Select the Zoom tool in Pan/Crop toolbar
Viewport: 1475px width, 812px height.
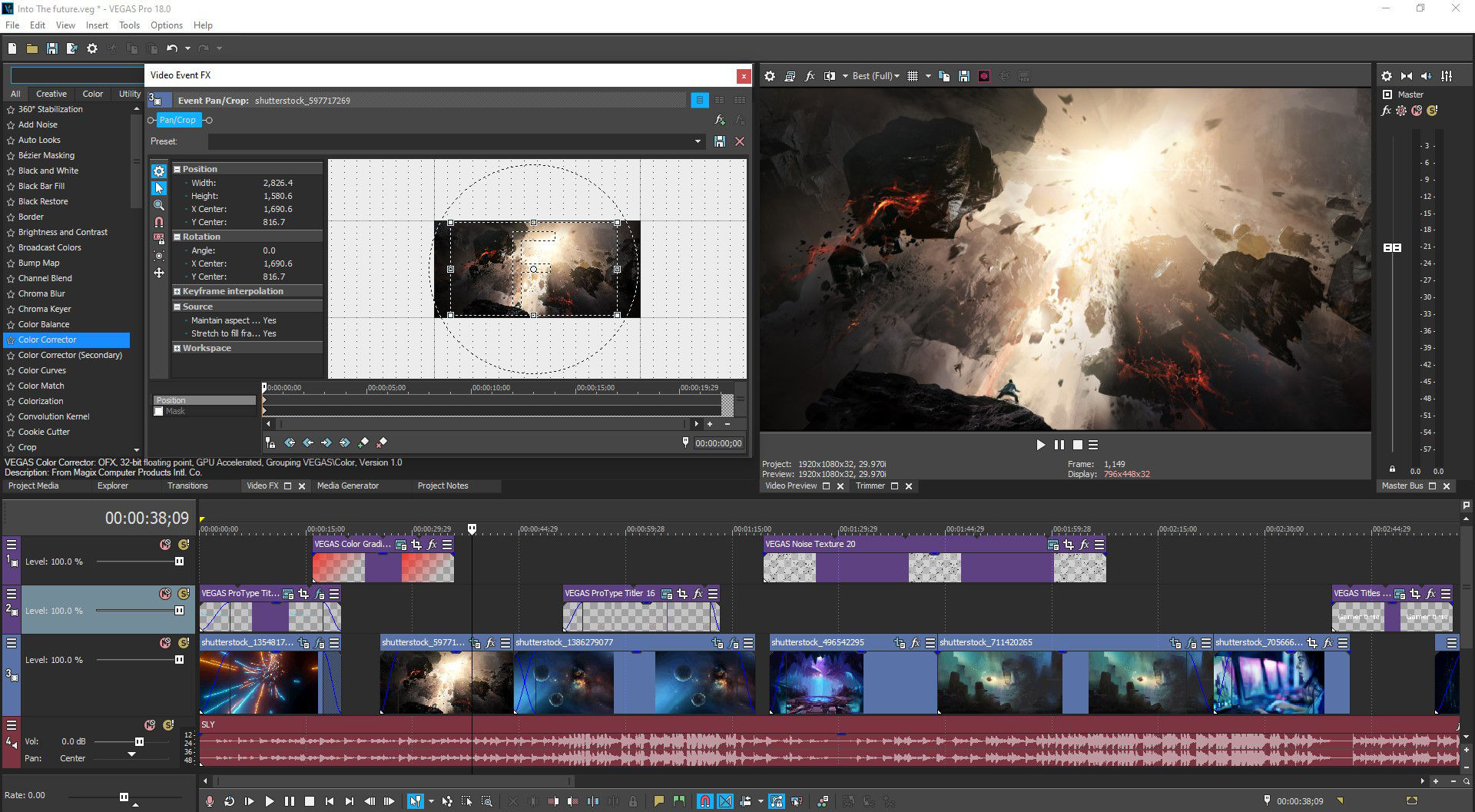coord(159,205)
